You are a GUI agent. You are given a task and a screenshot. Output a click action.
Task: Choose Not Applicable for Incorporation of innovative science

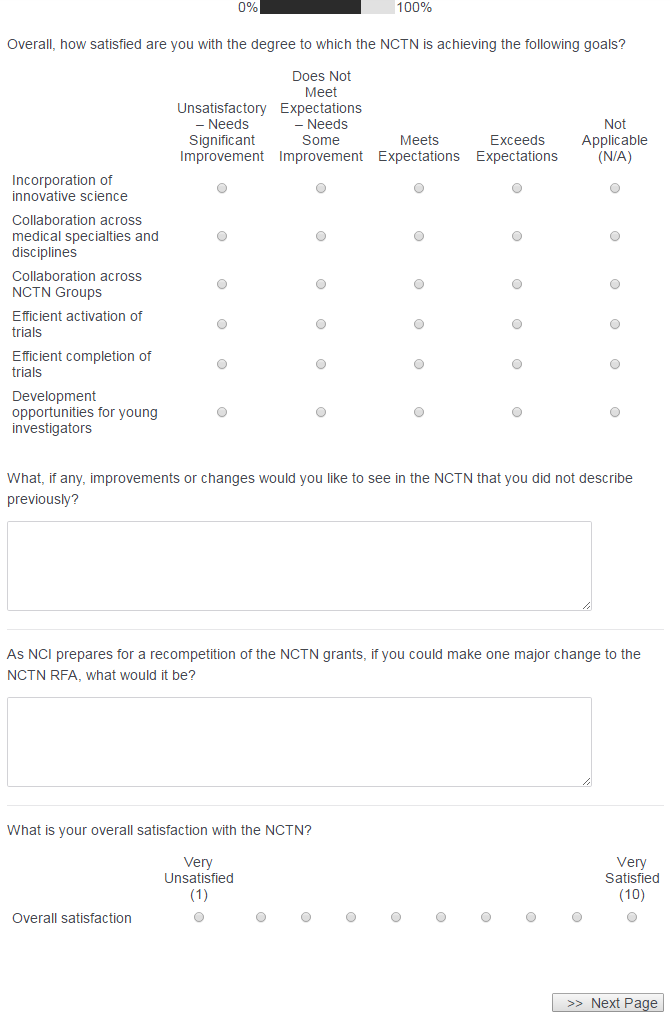tap(615, 188)
